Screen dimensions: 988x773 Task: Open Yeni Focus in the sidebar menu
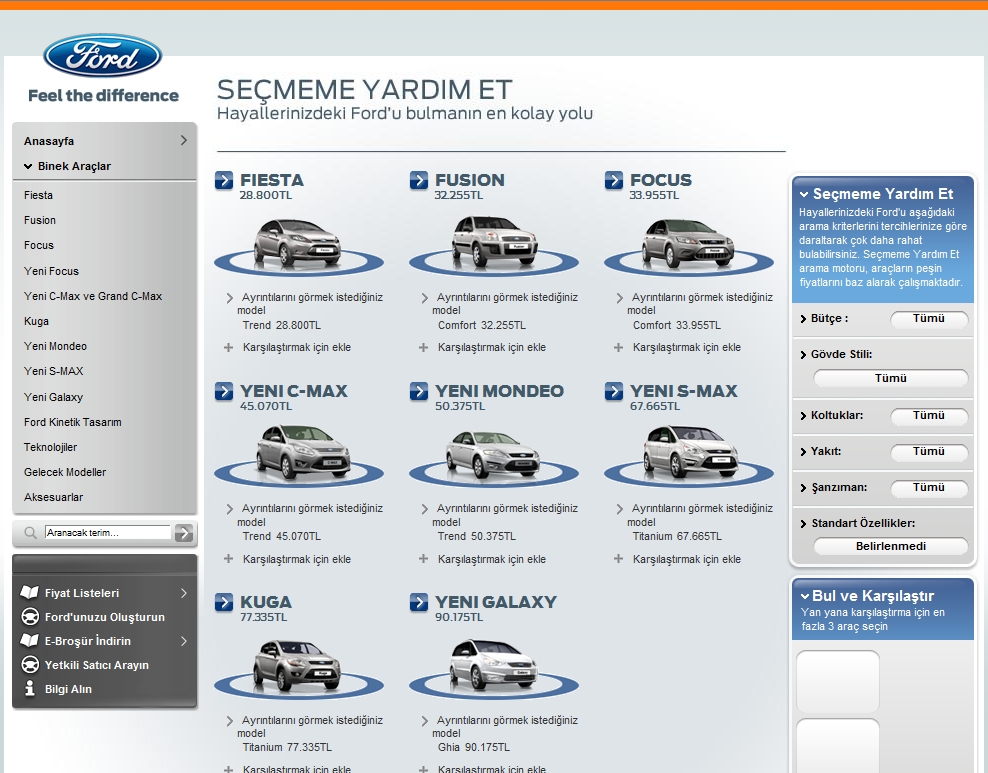tap(52, 271)
